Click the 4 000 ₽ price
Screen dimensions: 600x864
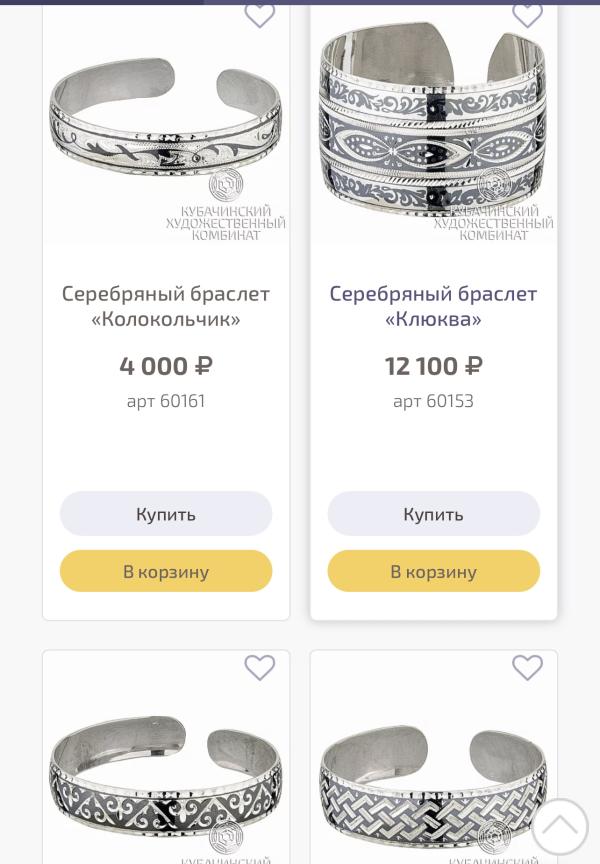tap(166, 366)
